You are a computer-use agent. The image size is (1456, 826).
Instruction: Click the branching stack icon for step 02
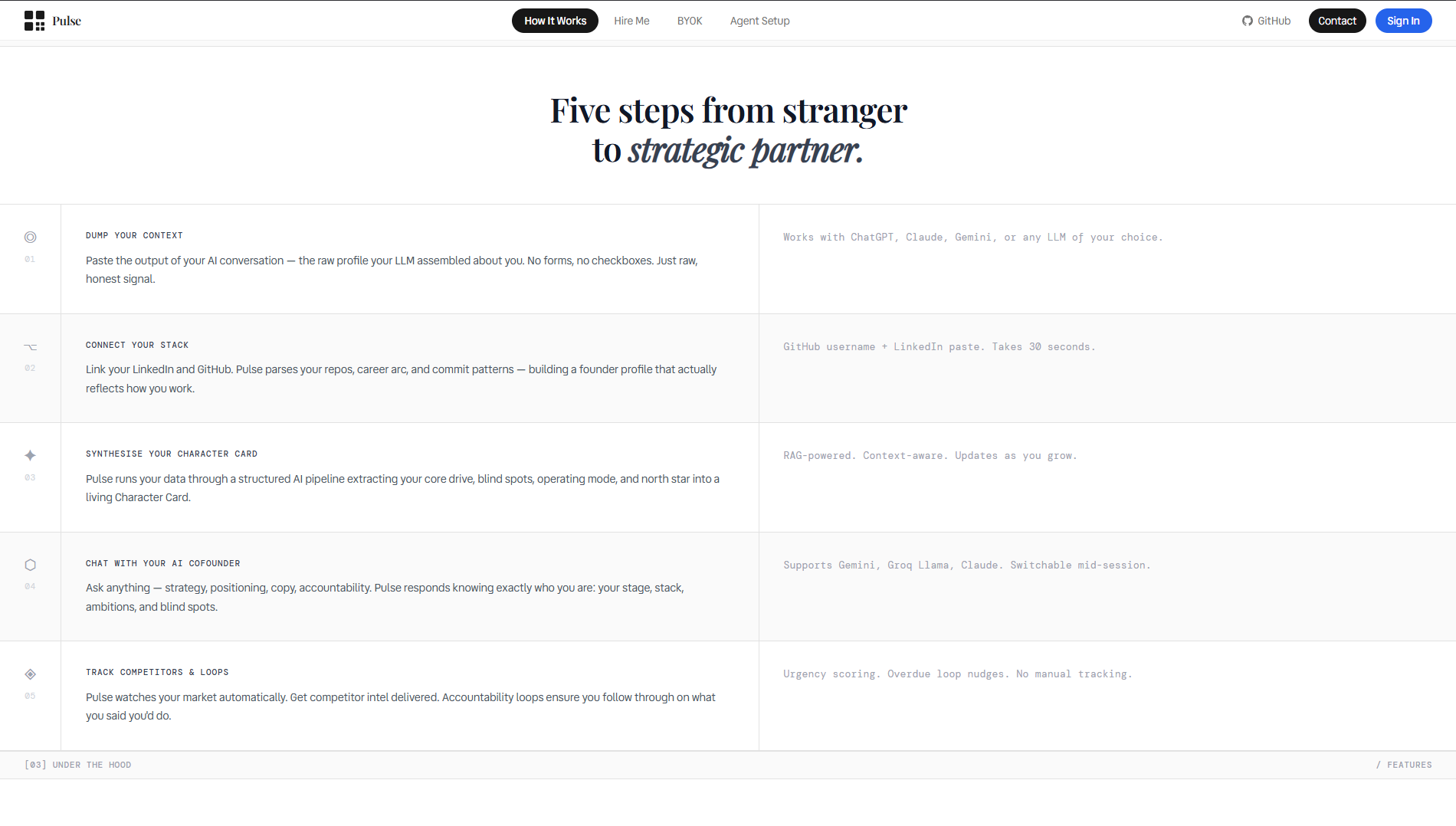(x=30, y=346)
